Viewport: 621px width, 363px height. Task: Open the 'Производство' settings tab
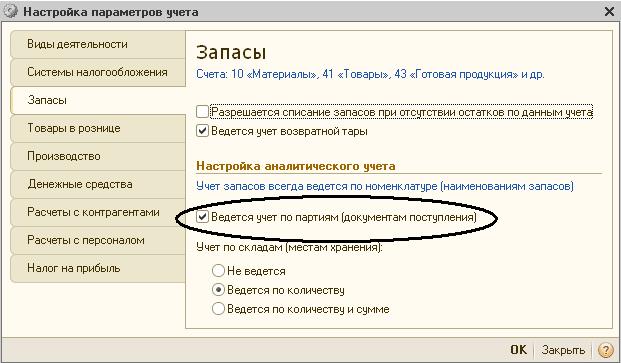click(98, 156)
